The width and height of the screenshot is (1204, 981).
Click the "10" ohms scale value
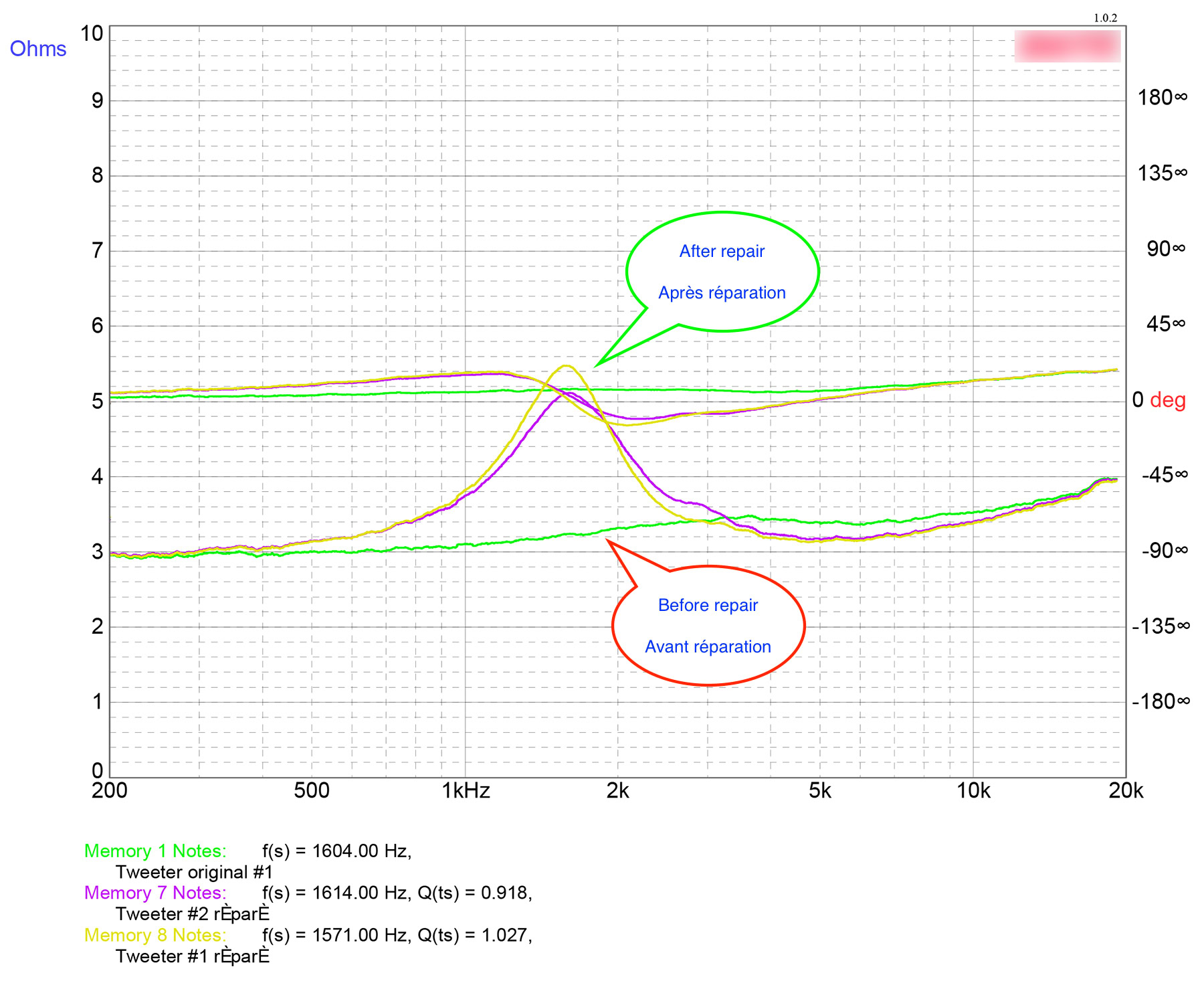[x=92, y=33]
